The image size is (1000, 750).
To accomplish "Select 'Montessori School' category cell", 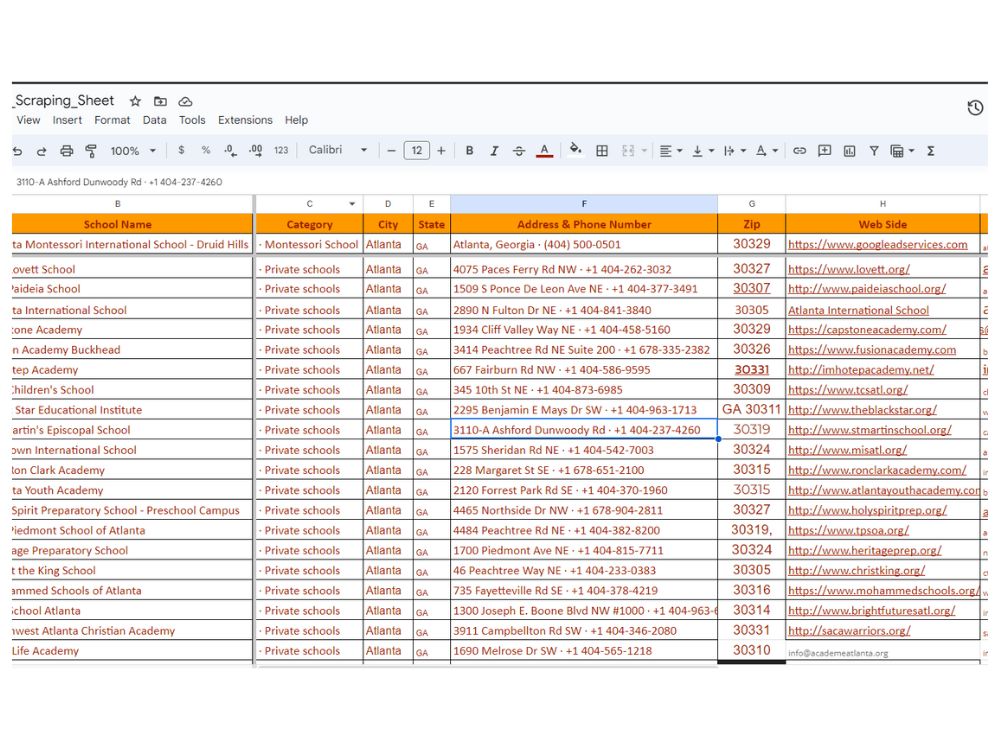I will tap(309, 244).
